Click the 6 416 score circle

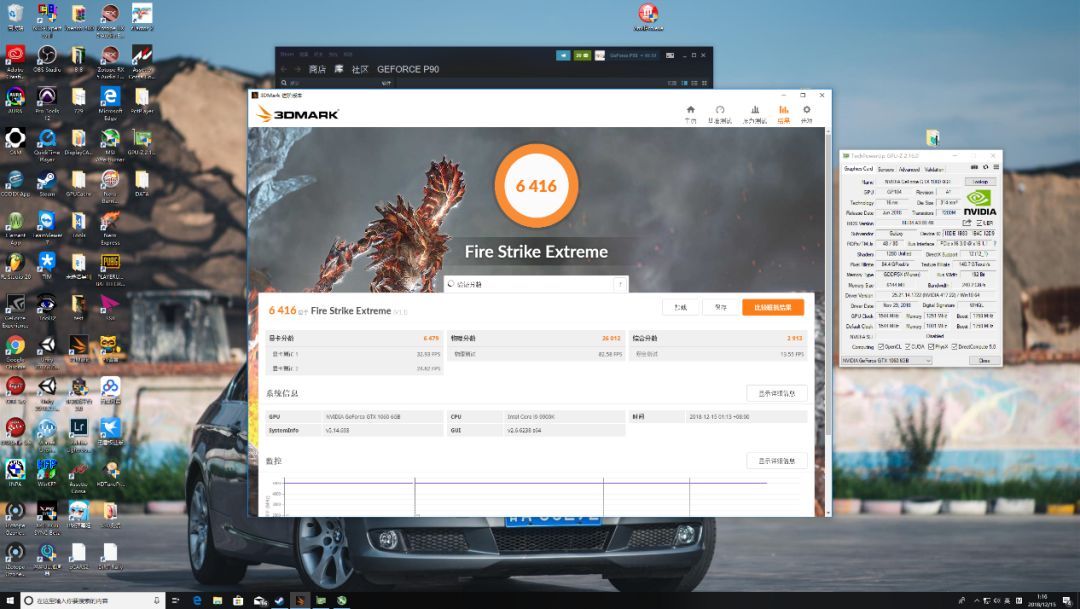coord(536,185)
